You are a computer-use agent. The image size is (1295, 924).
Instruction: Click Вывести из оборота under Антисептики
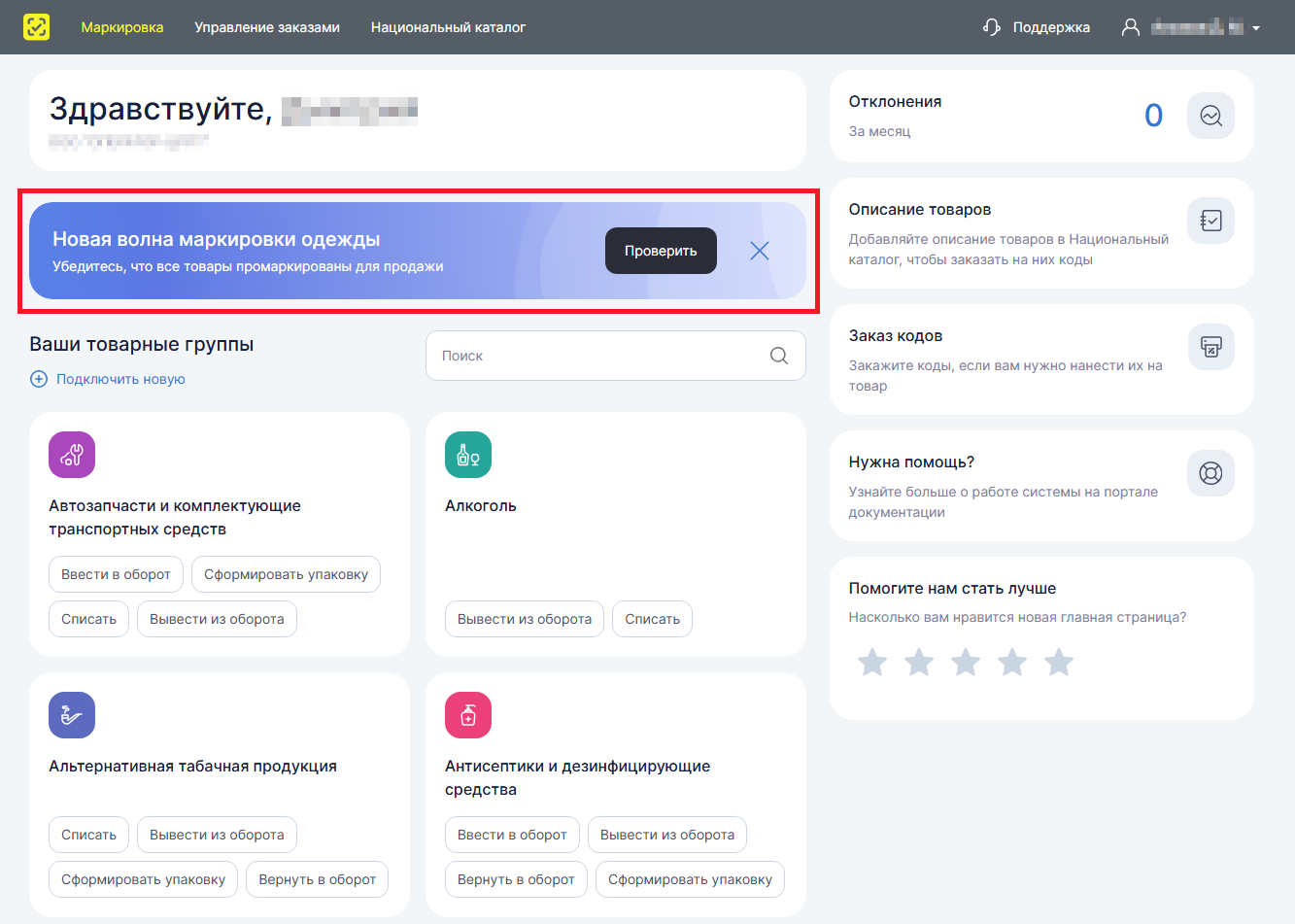(667, 835)
